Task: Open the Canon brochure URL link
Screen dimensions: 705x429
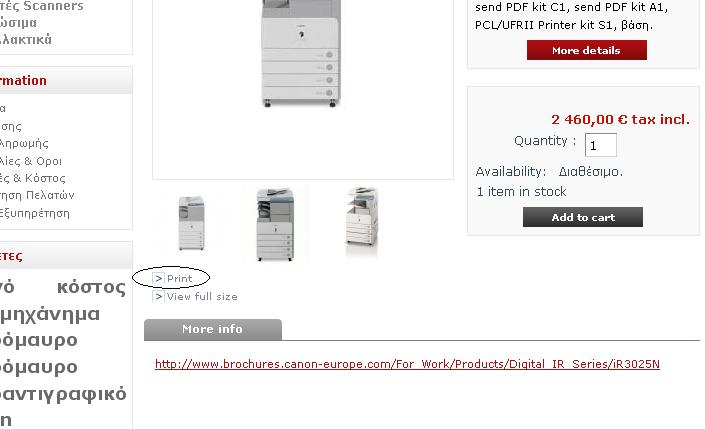Action: 407,364
